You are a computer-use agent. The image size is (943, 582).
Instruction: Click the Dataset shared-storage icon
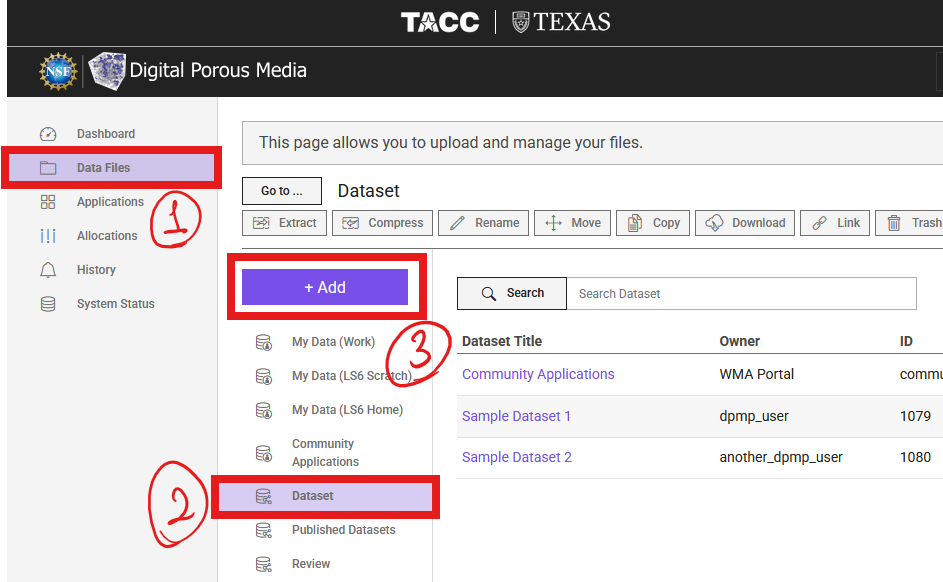coord(264,497)
